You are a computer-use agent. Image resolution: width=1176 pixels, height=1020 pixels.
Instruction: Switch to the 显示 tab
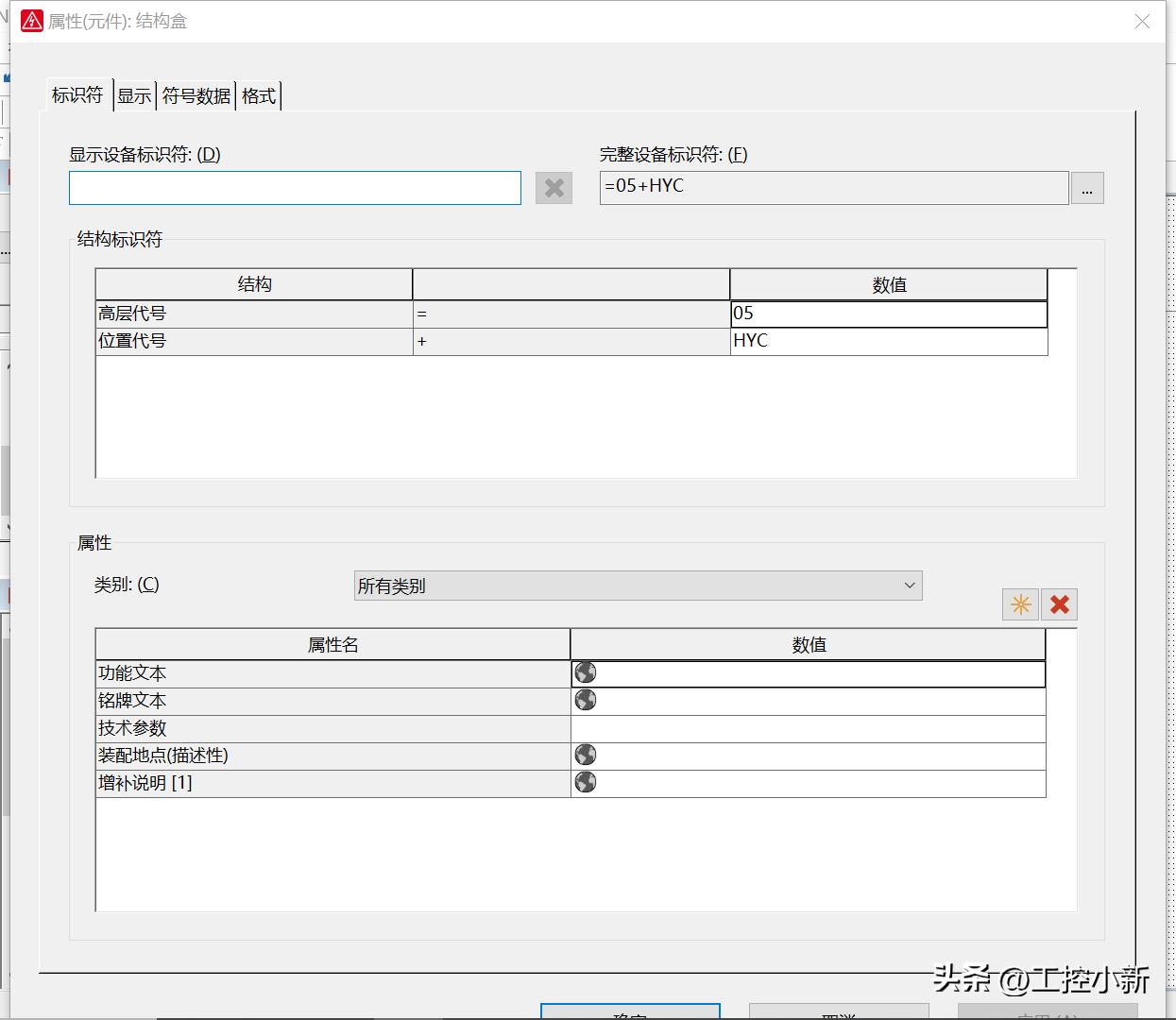coord(133,94)
